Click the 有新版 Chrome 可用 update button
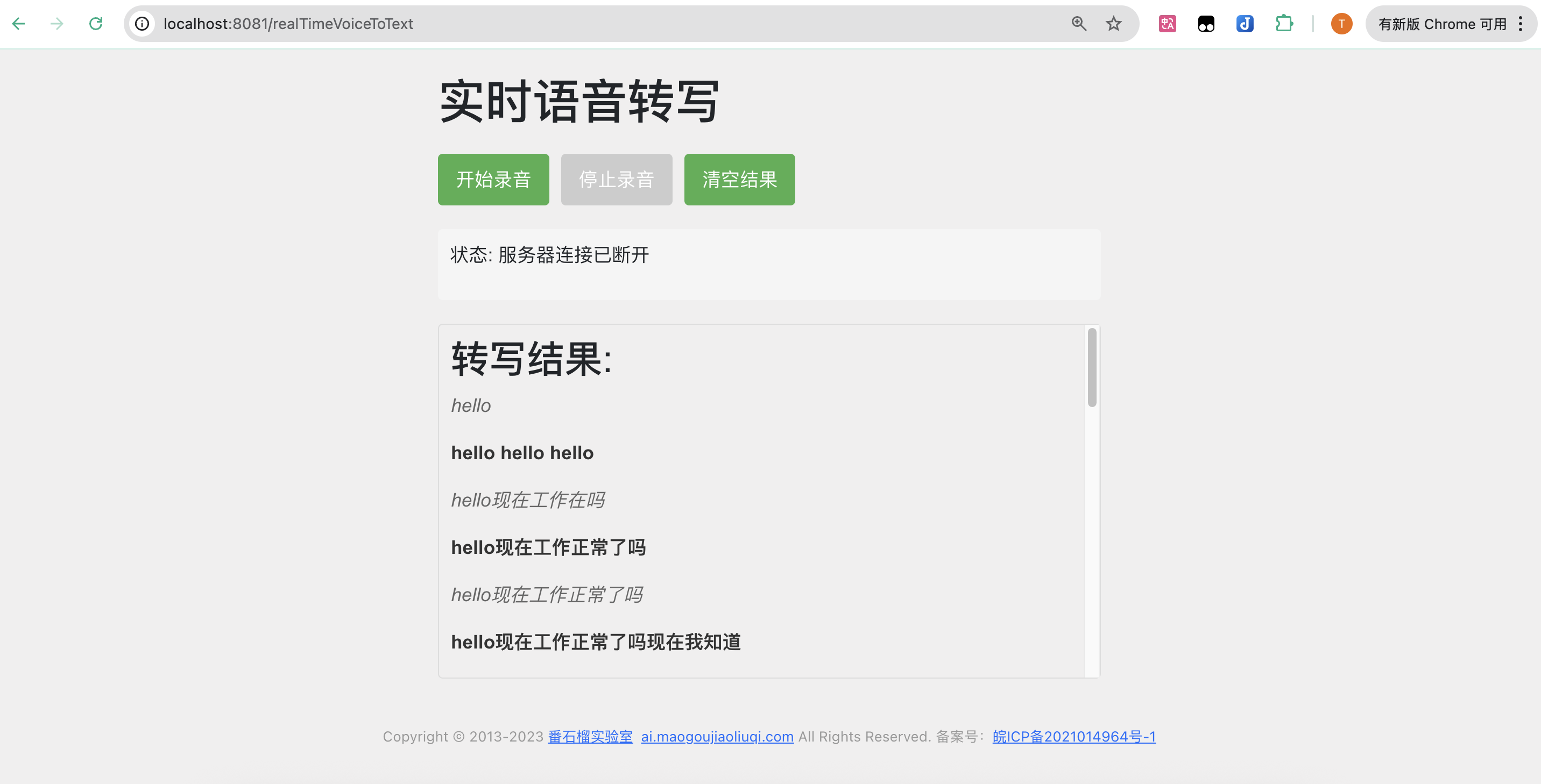 pyautogui.click(x=1443, y=24)
